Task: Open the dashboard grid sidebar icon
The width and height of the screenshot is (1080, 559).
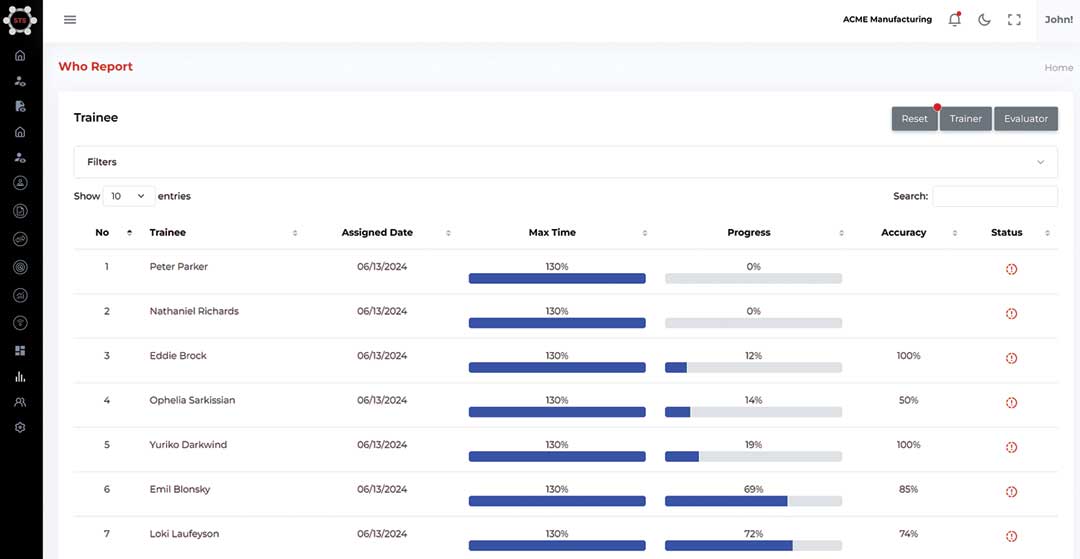Action: [20, 351]
